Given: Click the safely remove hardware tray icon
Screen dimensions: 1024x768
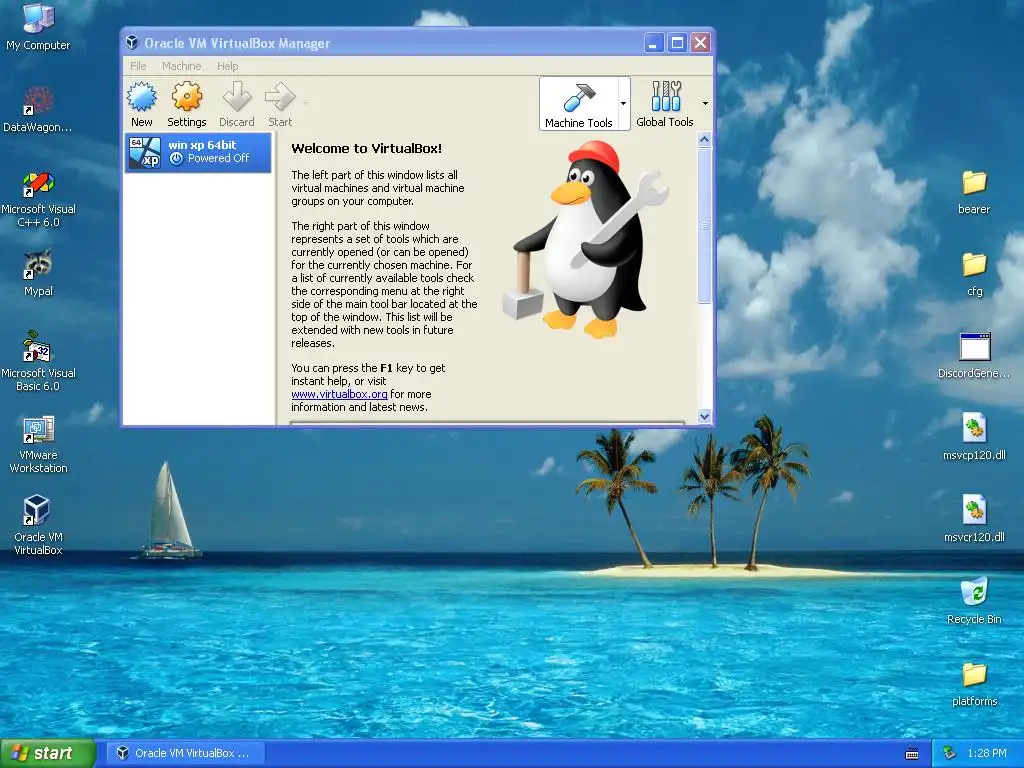Looking at the screenshot, I should coord(950,753).
